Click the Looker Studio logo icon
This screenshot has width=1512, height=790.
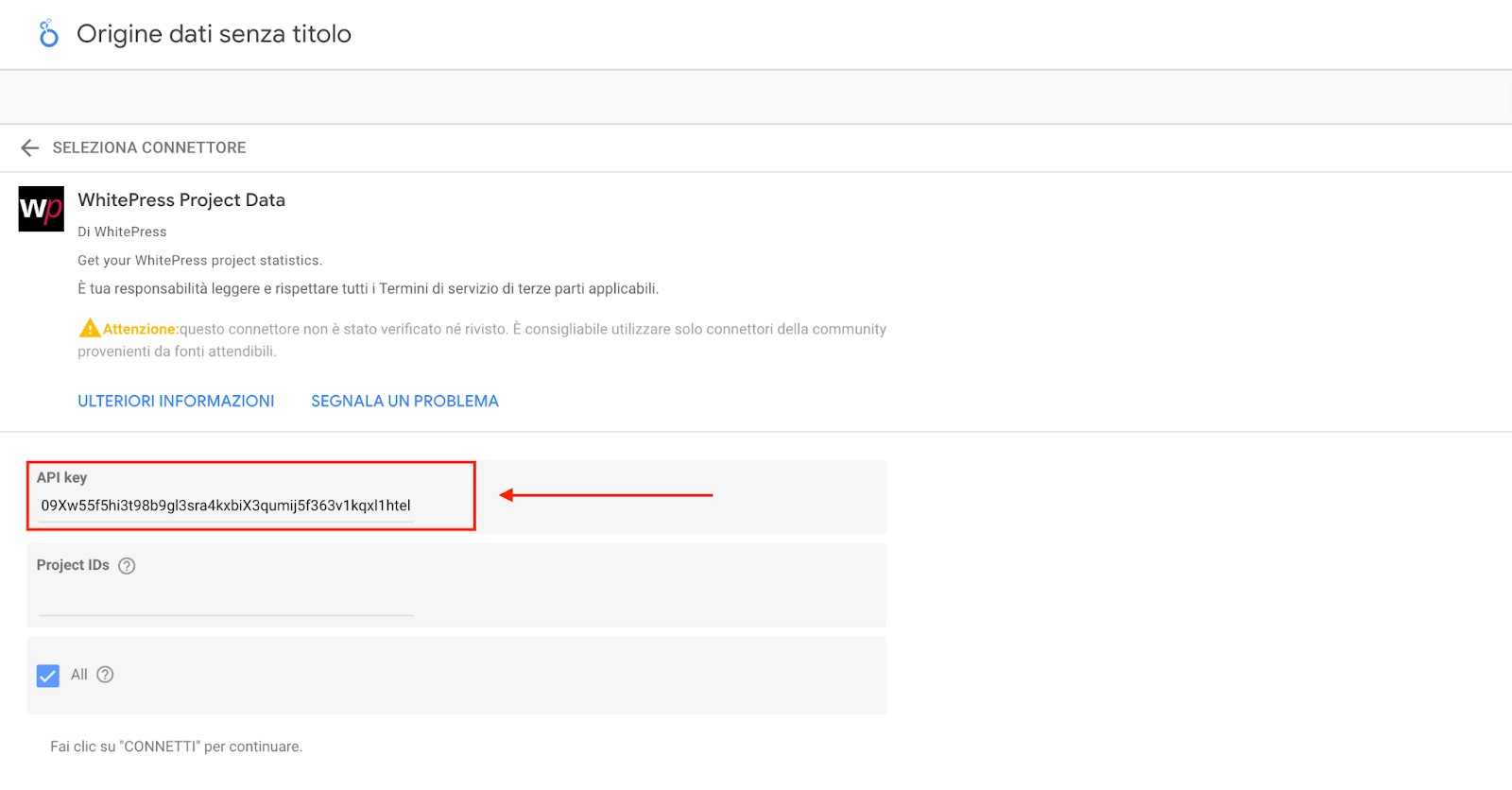48,33
